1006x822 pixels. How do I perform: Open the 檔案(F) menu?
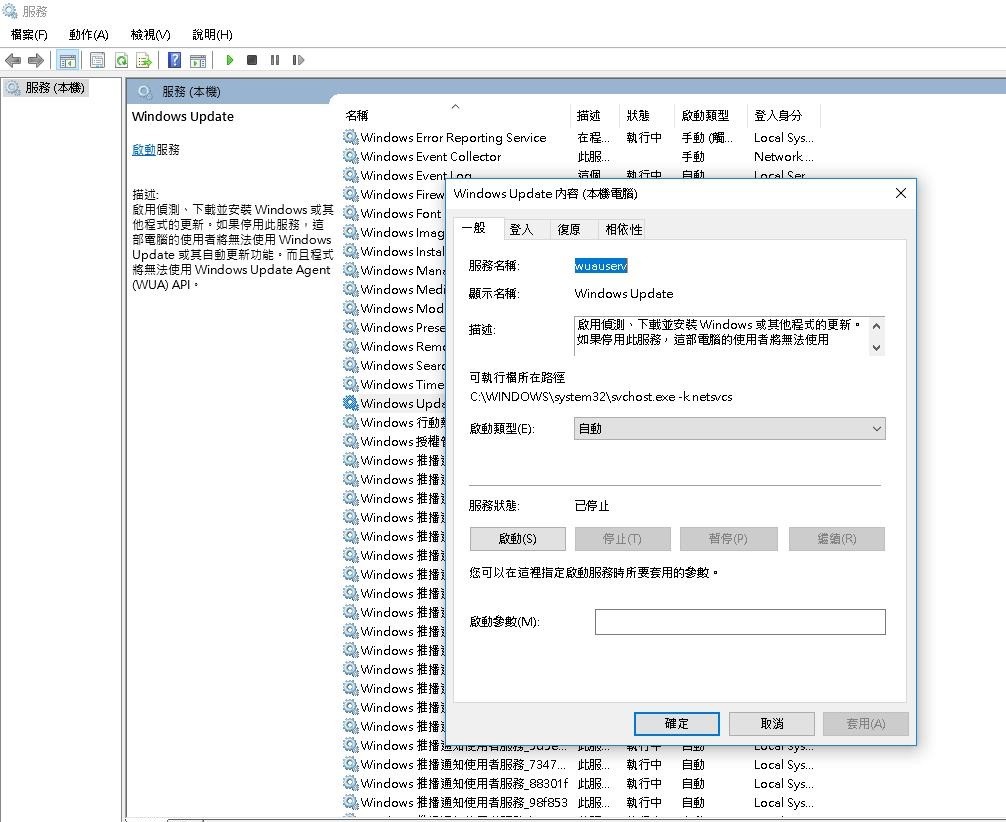(x=30, y=35)
